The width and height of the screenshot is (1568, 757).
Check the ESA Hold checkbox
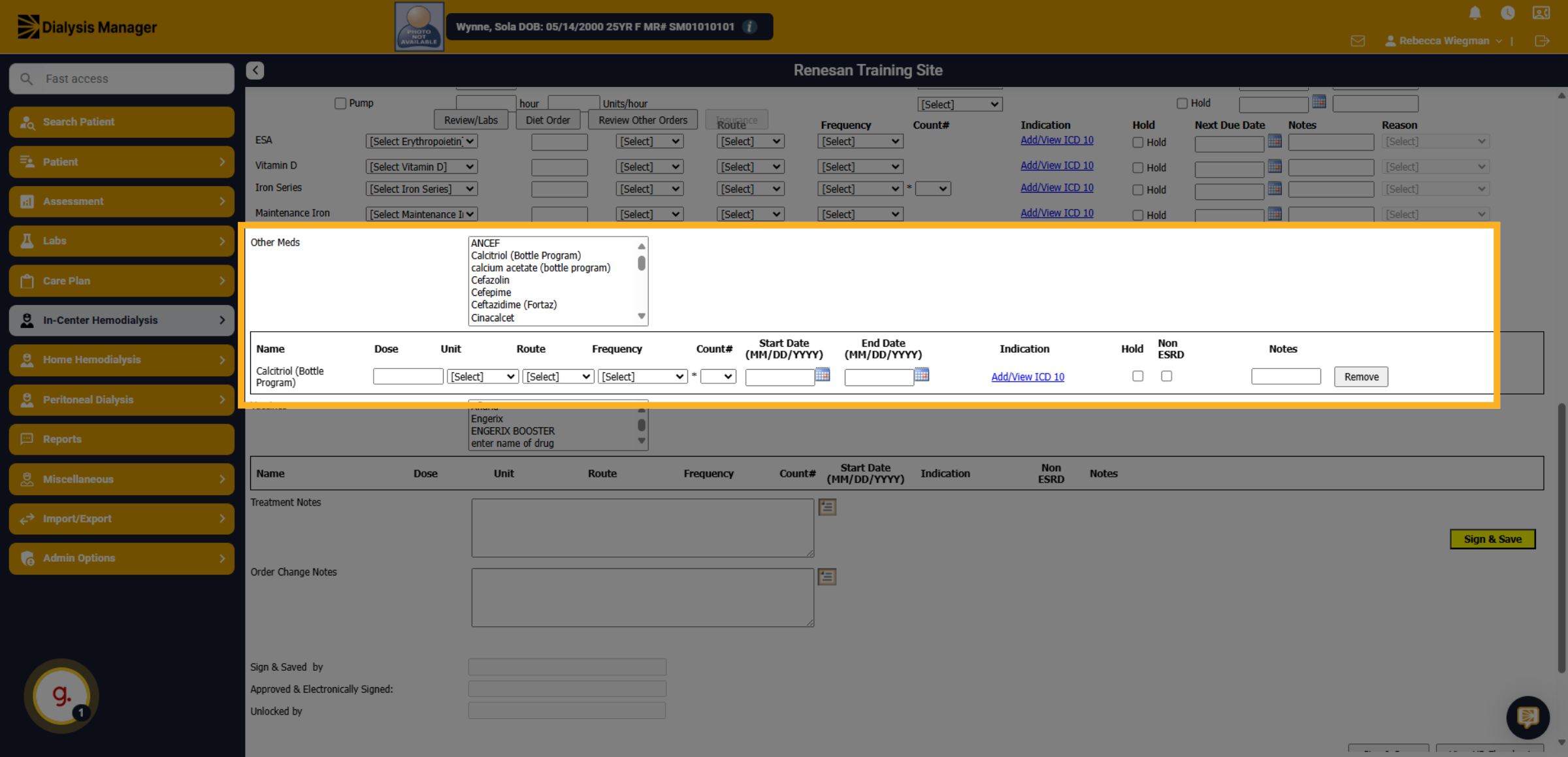(x=1138, y=142)
